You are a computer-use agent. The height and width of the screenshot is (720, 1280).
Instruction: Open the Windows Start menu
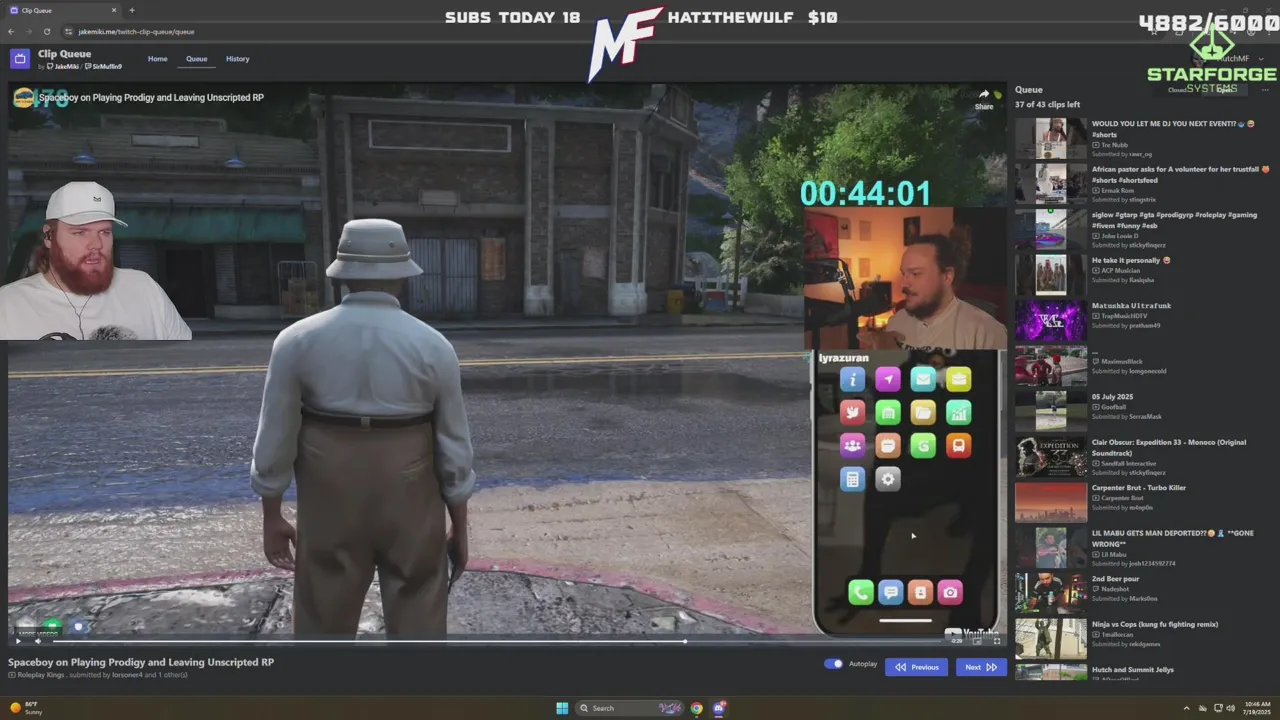point(562,708)
